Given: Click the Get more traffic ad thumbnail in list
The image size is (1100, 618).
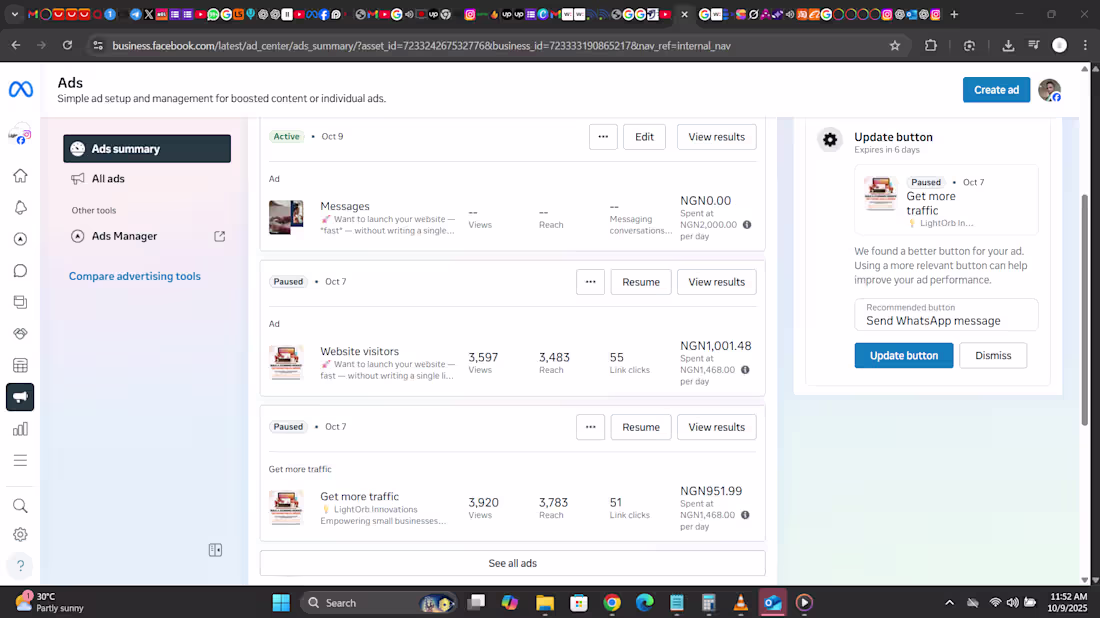Looking at the screenshot, I should pos(286,508).
